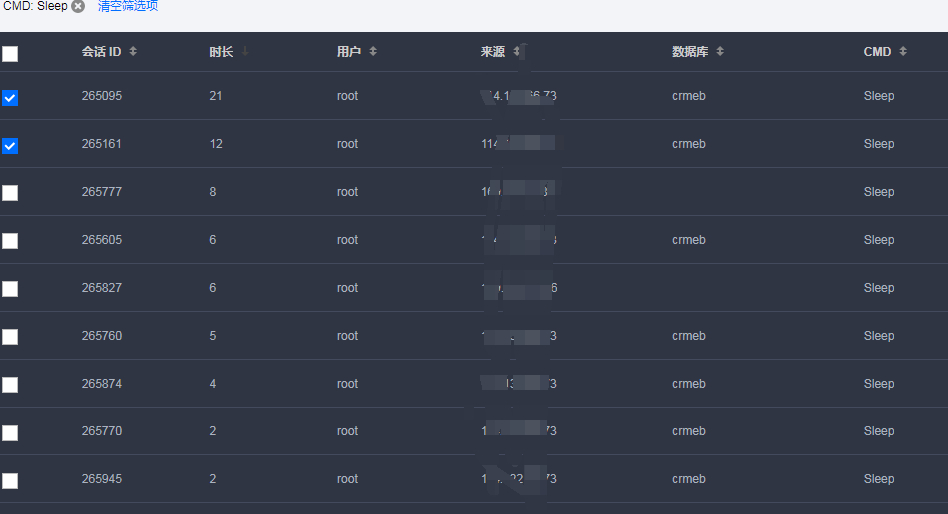Click the crmeb database cell in row 265760
This screenshot has height=514, width=948.
[689, 336]
